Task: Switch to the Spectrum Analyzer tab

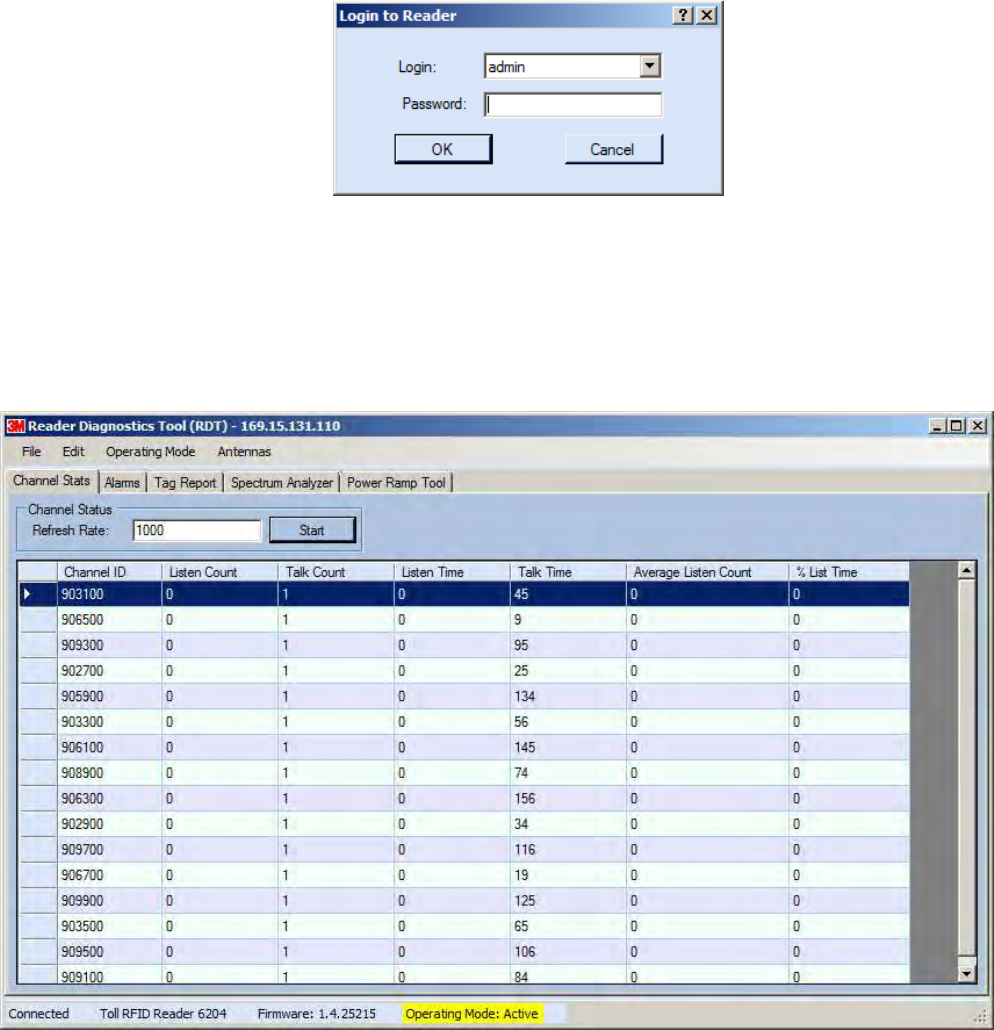Action: coord(282,483)
